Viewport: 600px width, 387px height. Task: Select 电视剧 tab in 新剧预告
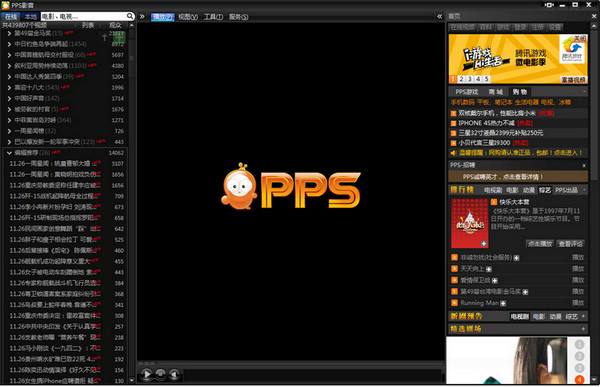pyautogui.click(x=520, y=317)
